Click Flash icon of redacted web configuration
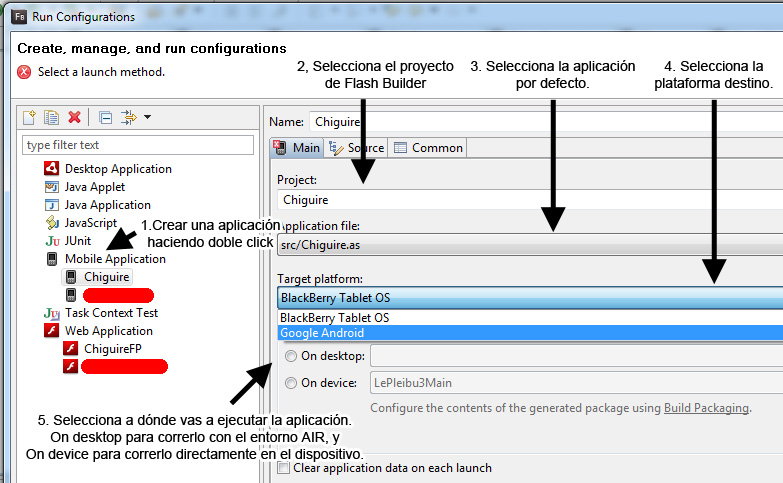The width and height of the screenshot is (783, 483). 70,367
